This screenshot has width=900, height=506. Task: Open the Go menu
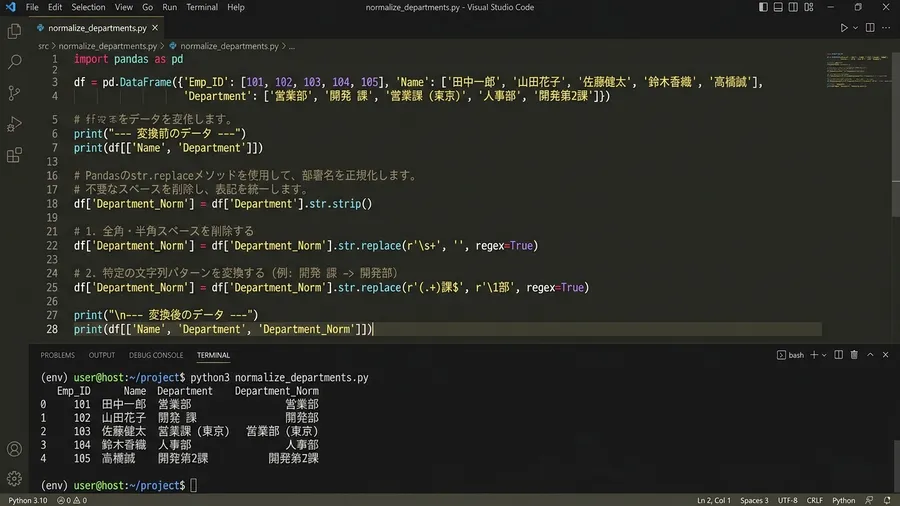(x=148, y=7)
